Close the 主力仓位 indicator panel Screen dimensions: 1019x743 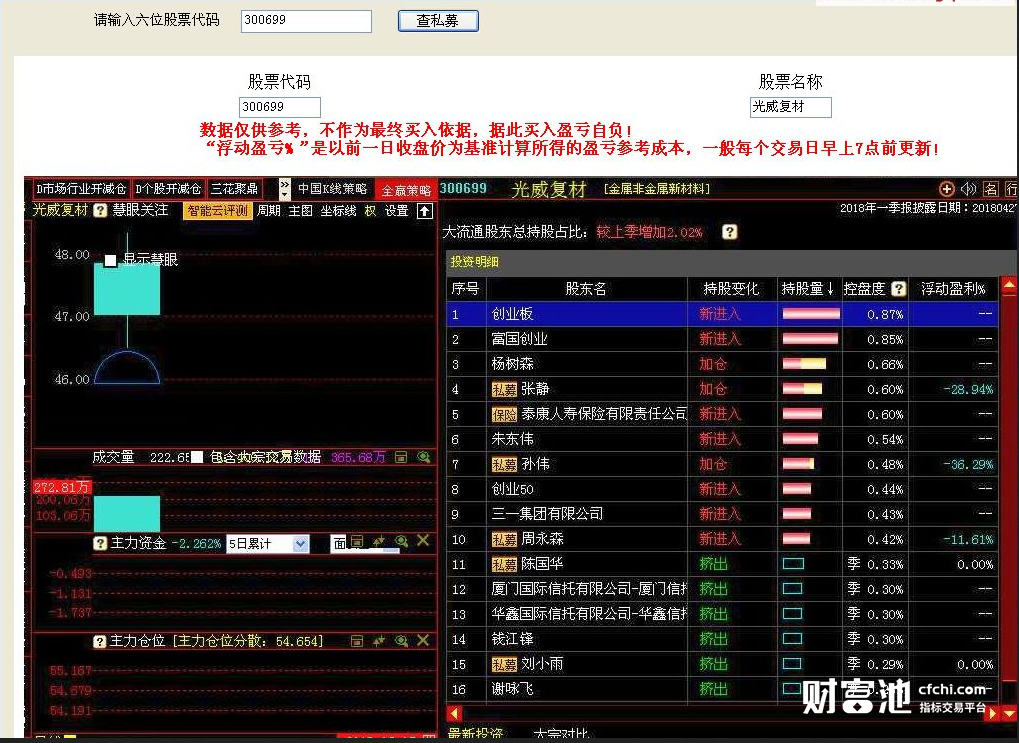[423, 640]
